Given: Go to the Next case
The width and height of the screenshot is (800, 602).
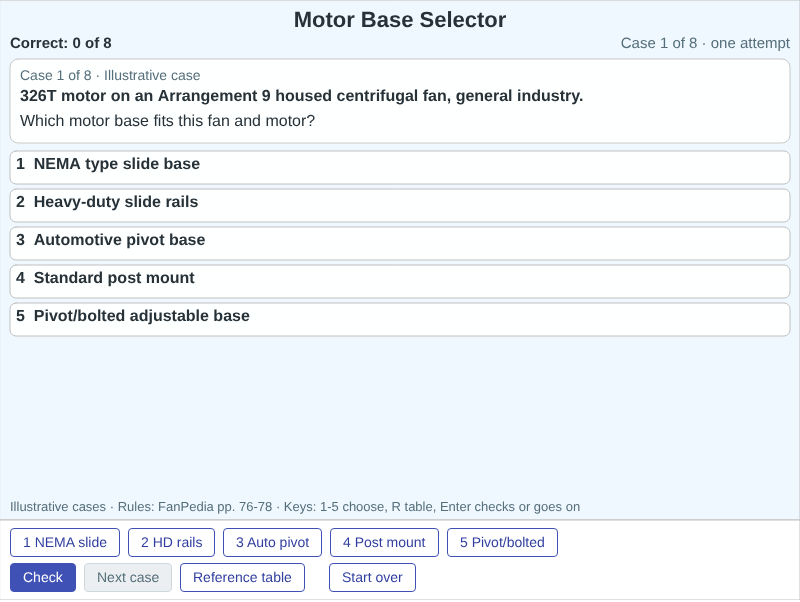Looking at the screenshot, I should [x=128, y=578].
